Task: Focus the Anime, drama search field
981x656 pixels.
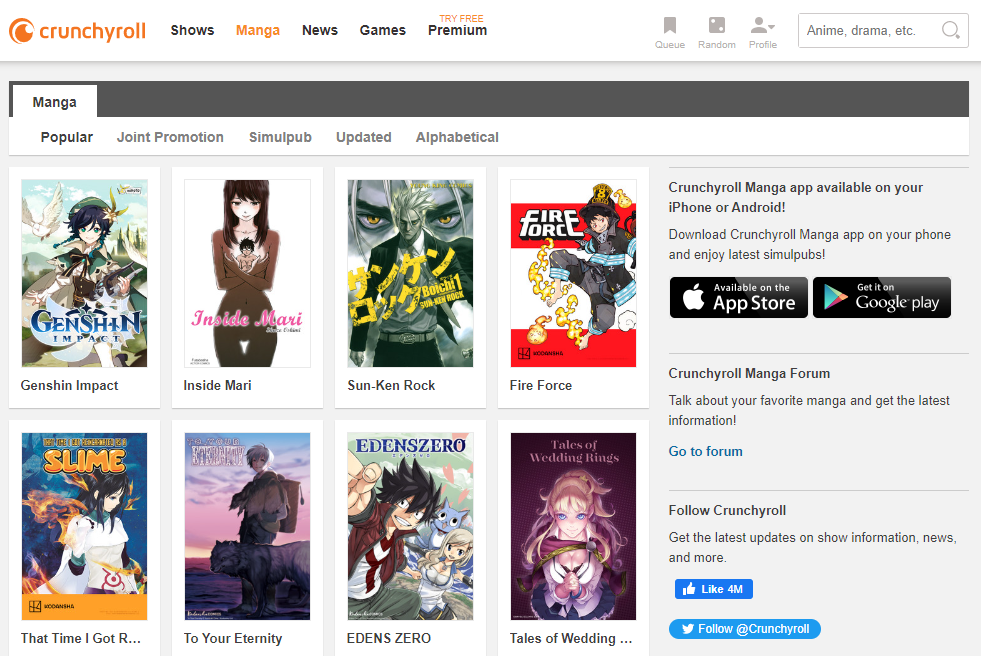Action: [868, 31]
